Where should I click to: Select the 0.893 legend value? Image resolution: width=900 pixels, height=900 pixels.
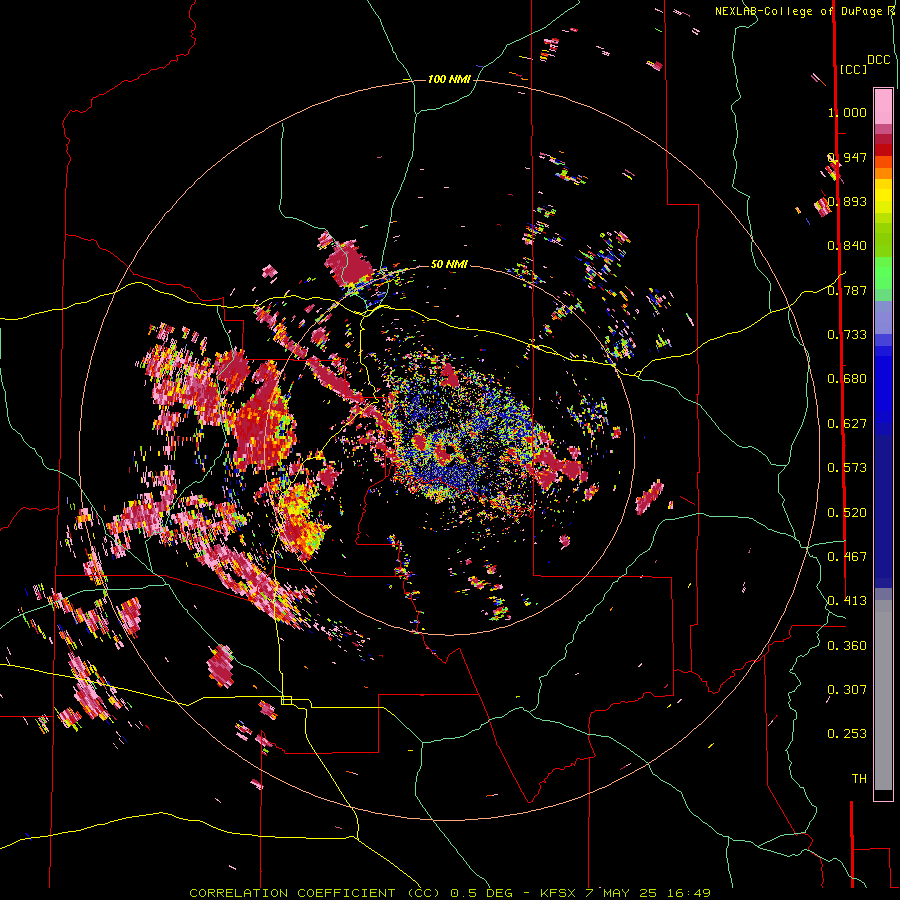click(x=847, y=201)
